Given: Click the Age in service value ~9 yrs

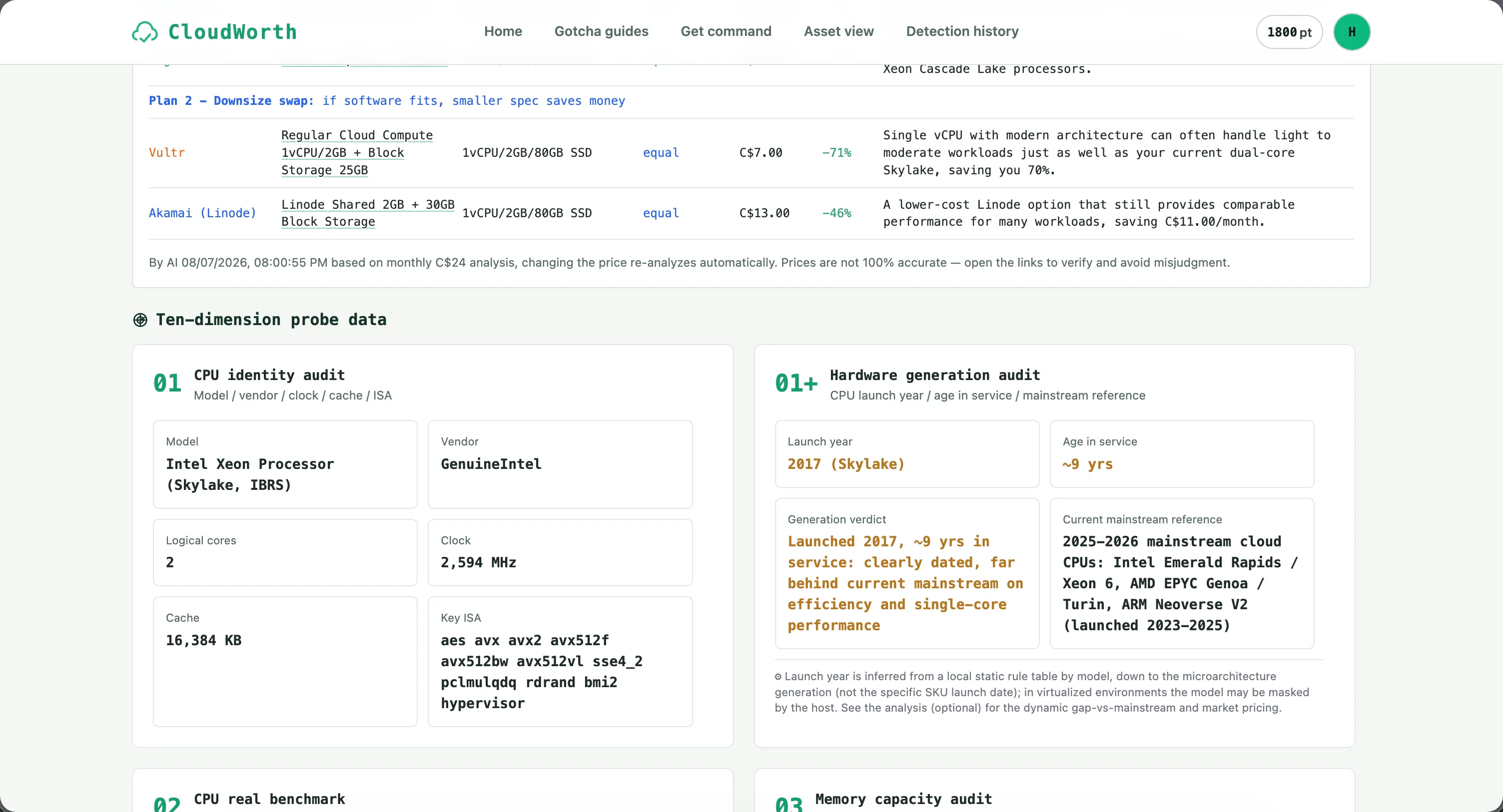Looking at the screenshot, I should tap(1088, 464).
